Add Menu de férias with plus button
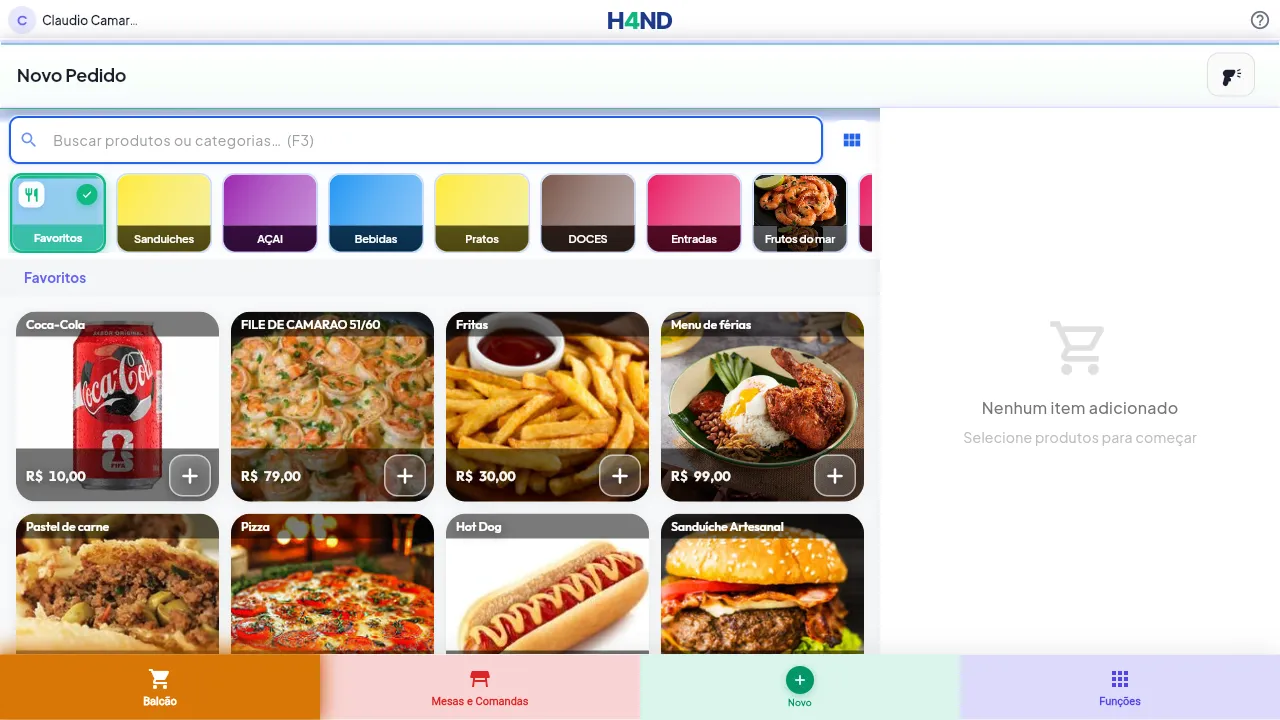 pos(835,476)
